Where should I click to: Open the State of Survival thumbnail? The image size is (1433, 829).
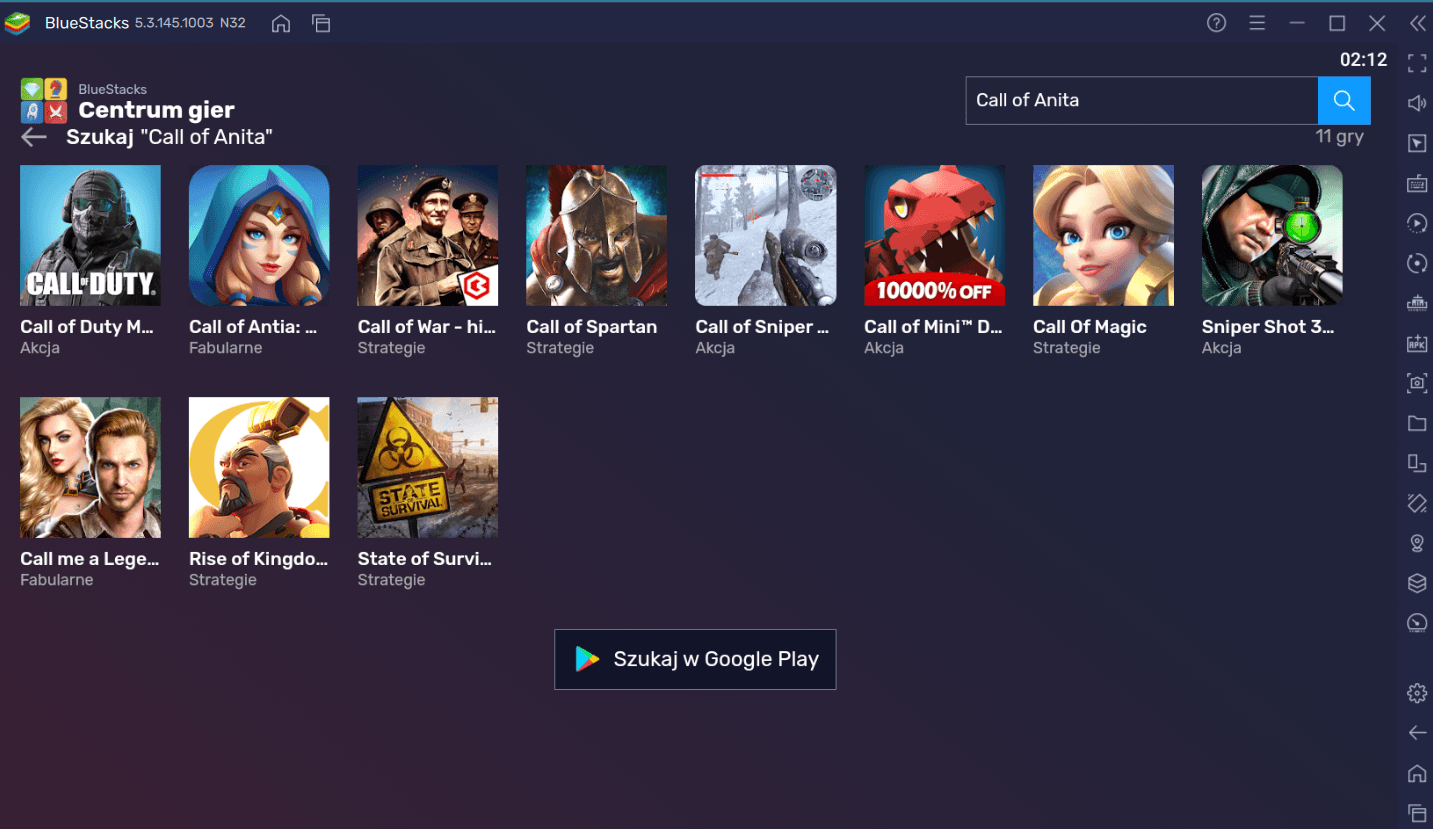(428, 467)
